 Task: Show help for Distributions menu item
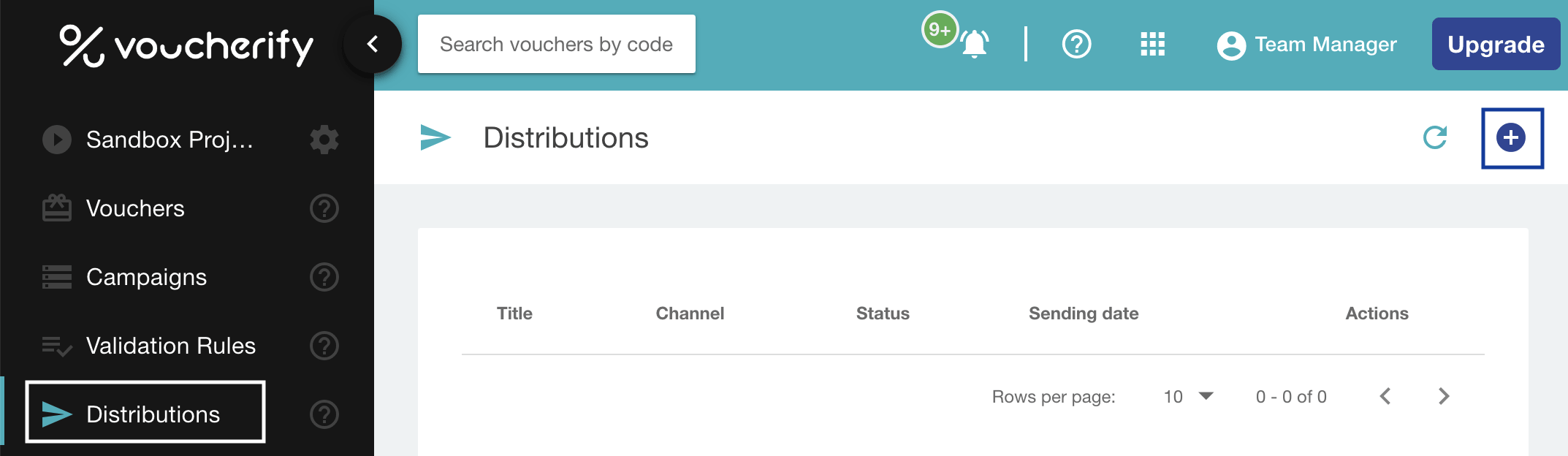(x=324, y=414)
